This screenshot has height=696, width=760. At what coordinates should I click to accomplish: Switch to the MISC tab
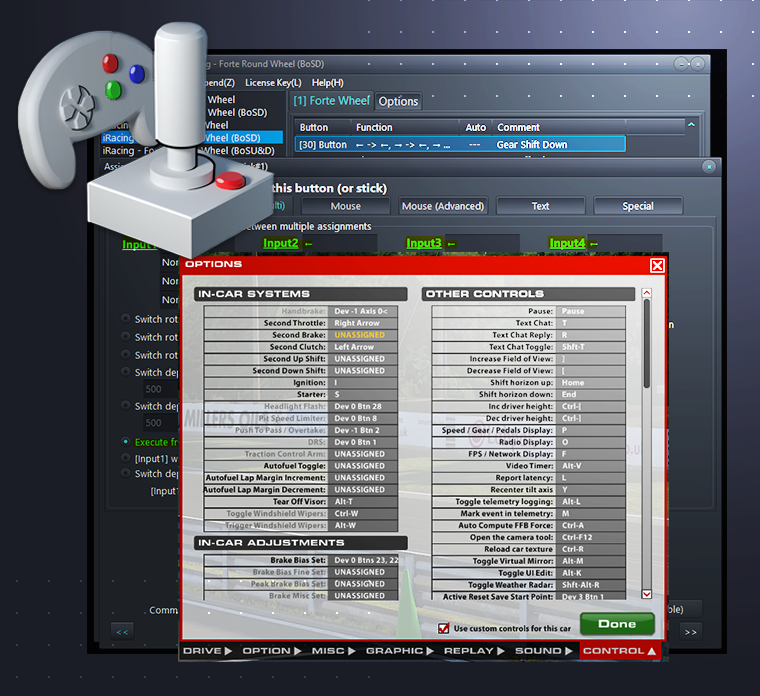click(333, 650)
